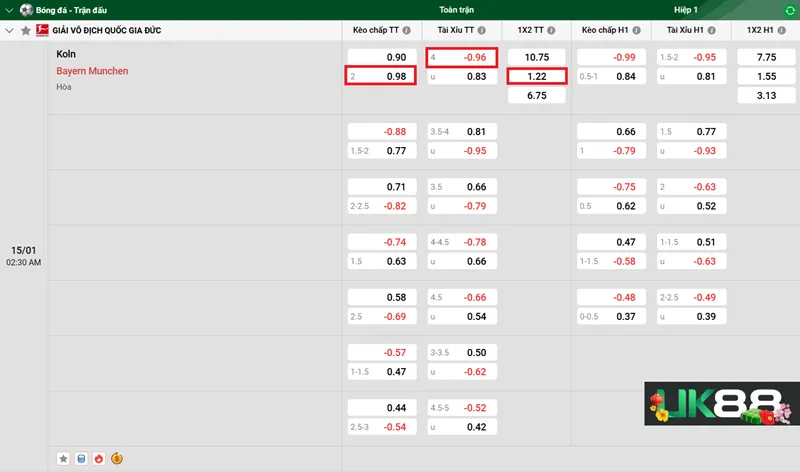Toggle the favorite star for Giải Vô Địch Quốc Gia Đức
This screenshot has height=472, width=800.
click(26, 31)
